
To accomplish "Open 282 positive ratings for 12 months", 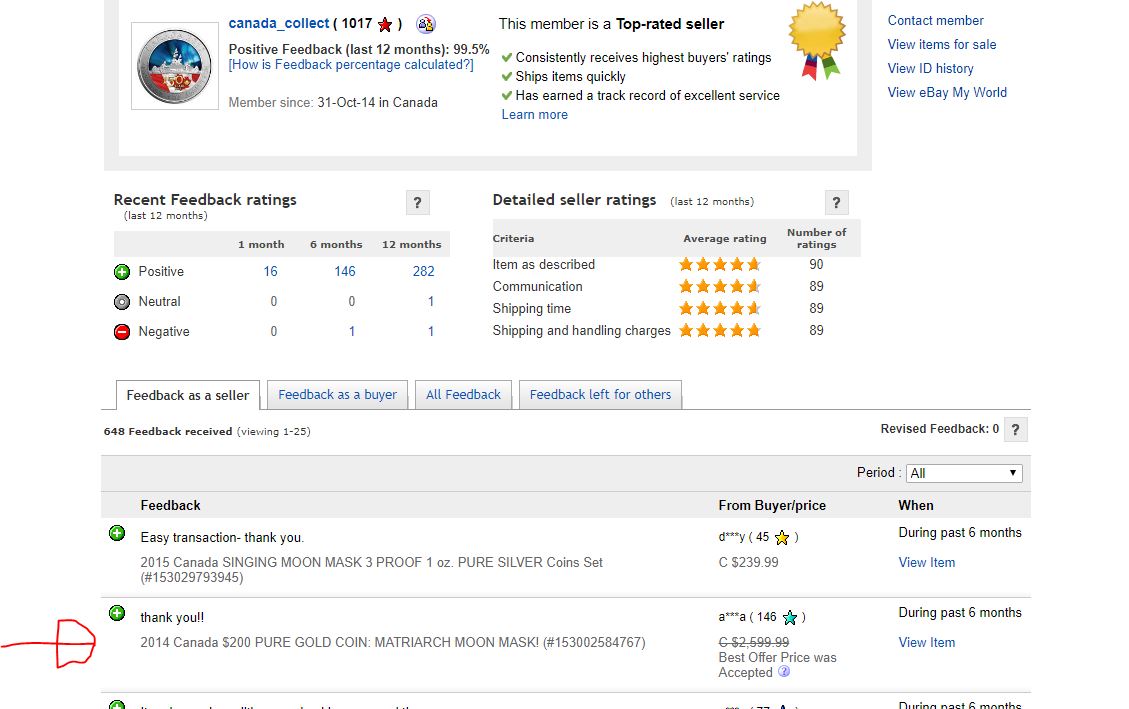I will [423, 271].
